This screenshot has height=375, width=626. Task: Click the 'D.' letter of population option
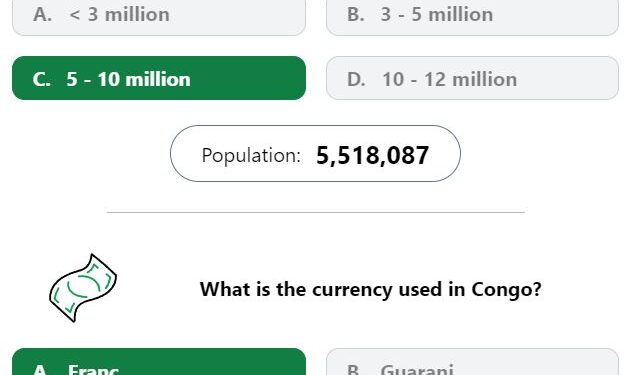click(356, 79)
